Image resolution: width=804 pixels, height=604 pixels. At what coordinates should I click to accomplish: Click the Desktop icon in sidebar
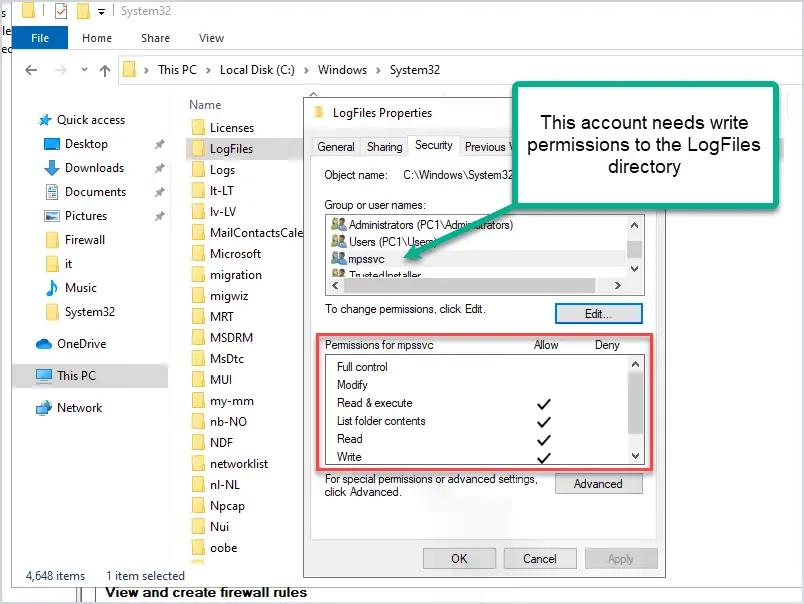(x=52, y=144)
